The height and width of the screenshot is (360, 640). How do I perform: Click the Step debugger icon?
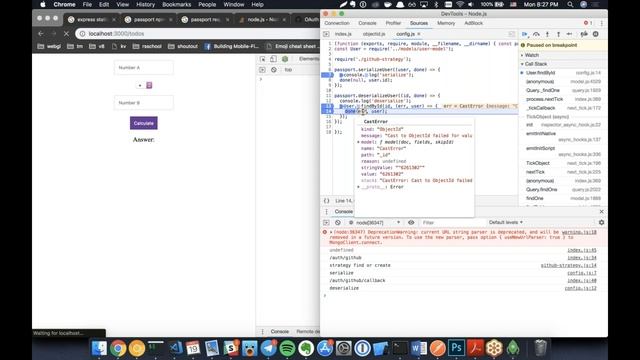tap(570, 34)
